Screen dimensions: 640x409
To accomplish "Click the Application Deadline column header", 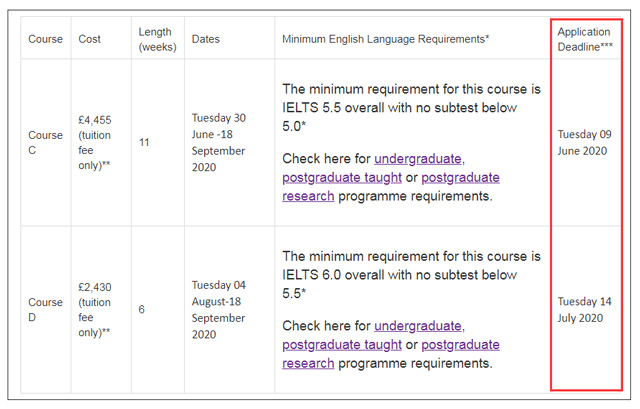I will pyautogui.click(x=585, y=39).
